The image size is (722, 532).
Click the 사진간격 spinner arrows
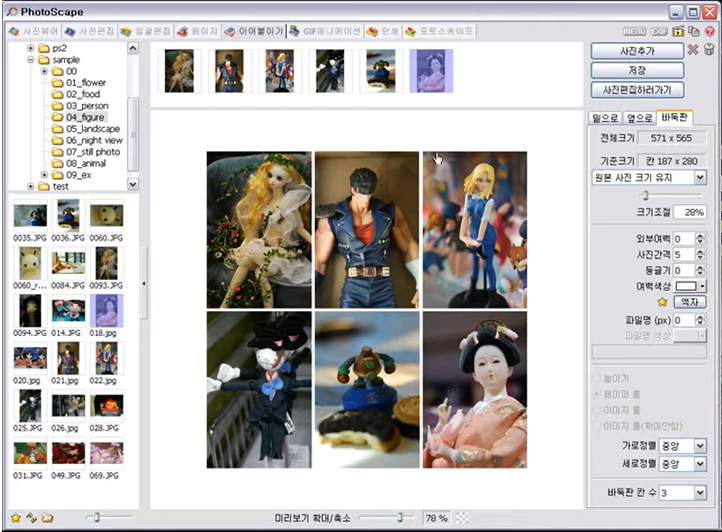700,254
